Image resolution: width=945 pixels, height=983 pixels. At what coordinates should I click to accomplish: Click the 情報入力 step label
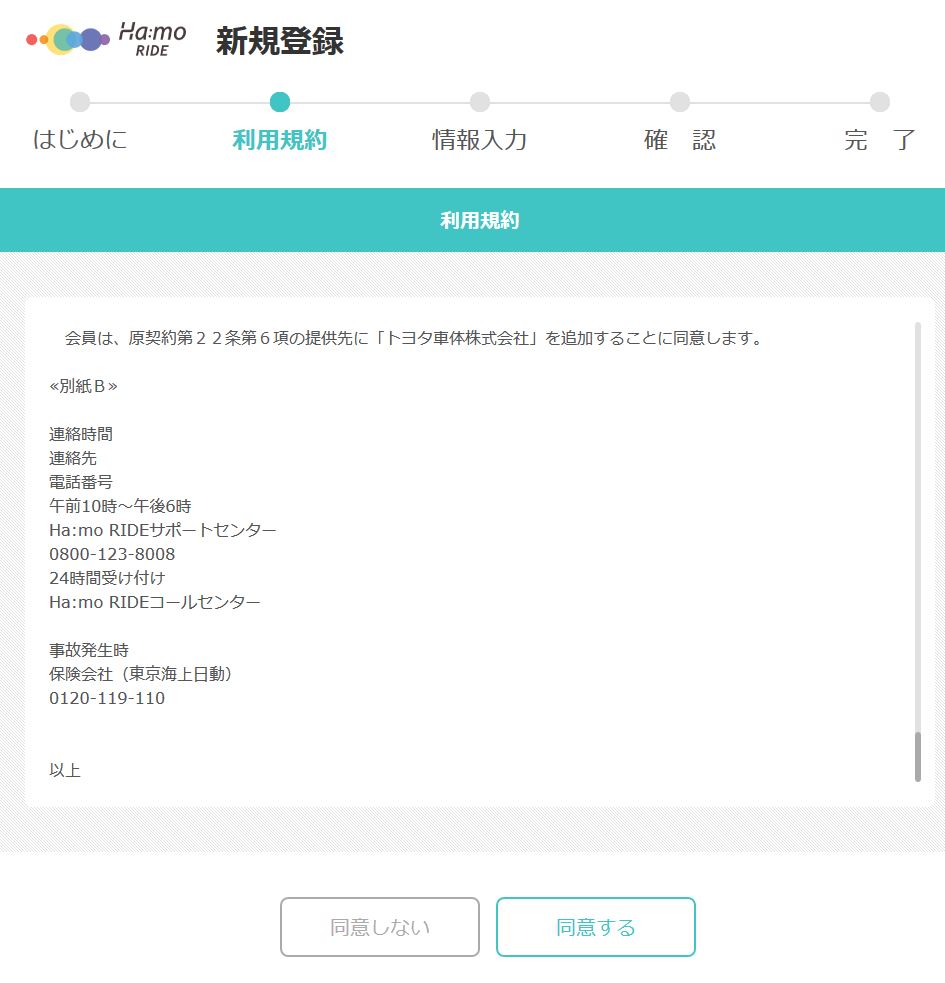480,139
